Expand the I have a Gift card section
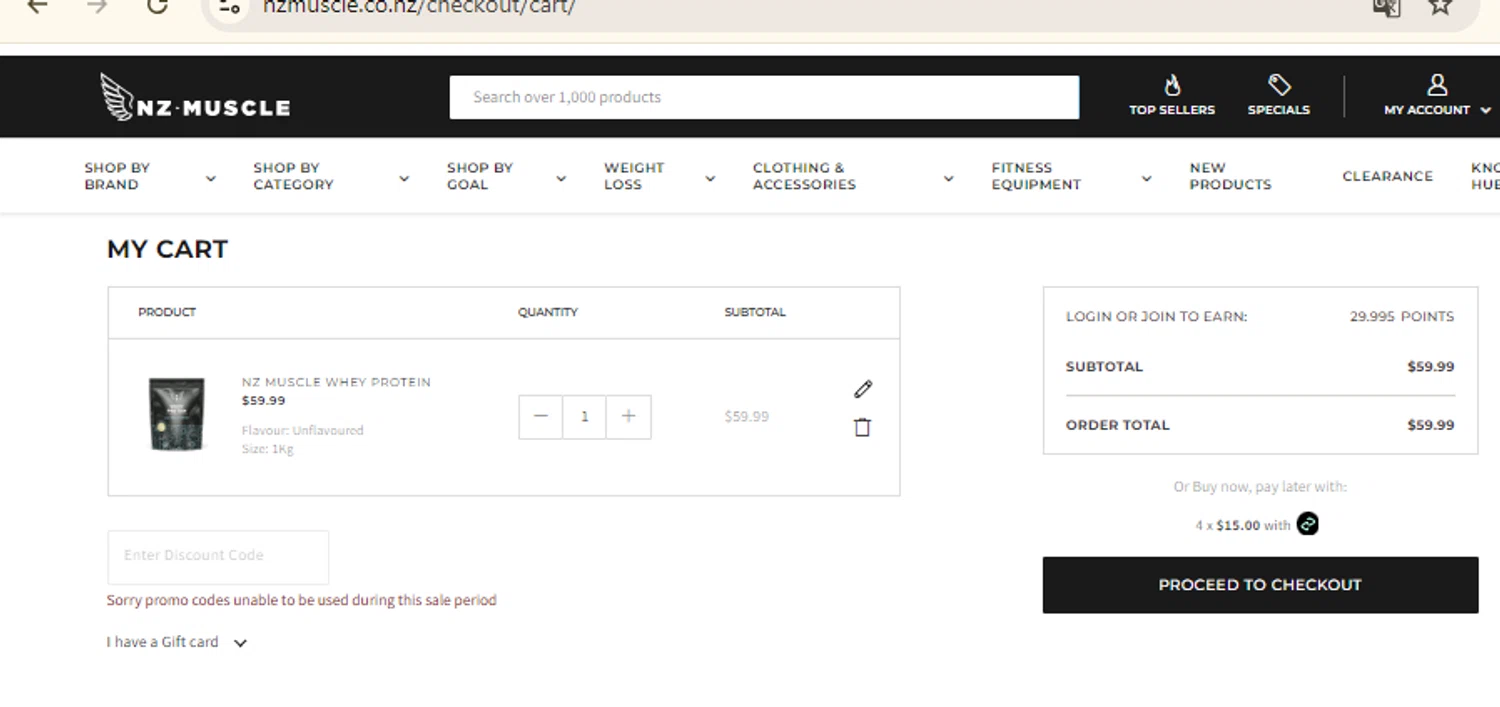This screenshot has height=707, width=1500. coord(177,642)
